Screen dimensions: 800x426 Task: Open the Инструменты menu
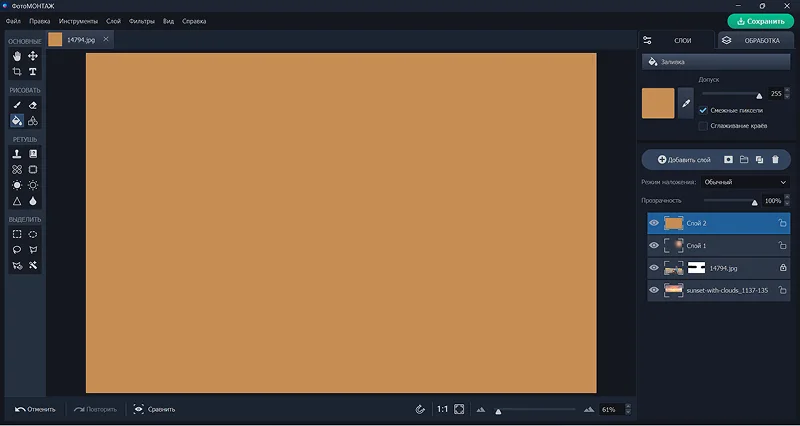coord(78,21)
